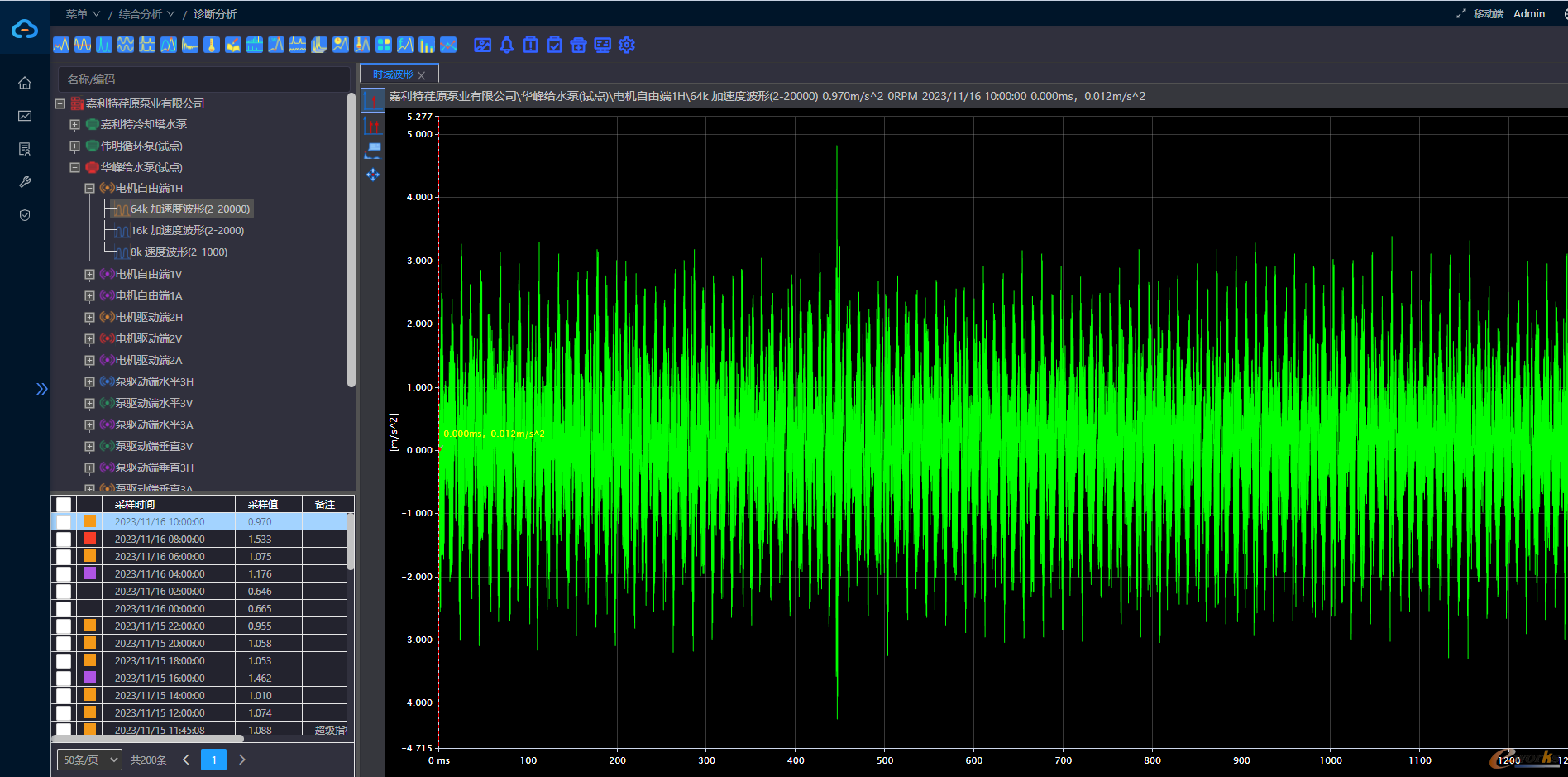Check the row for 2023/11/15 22:00:00
This screenshot has height=777, width=1568.
tap(64, 626)
